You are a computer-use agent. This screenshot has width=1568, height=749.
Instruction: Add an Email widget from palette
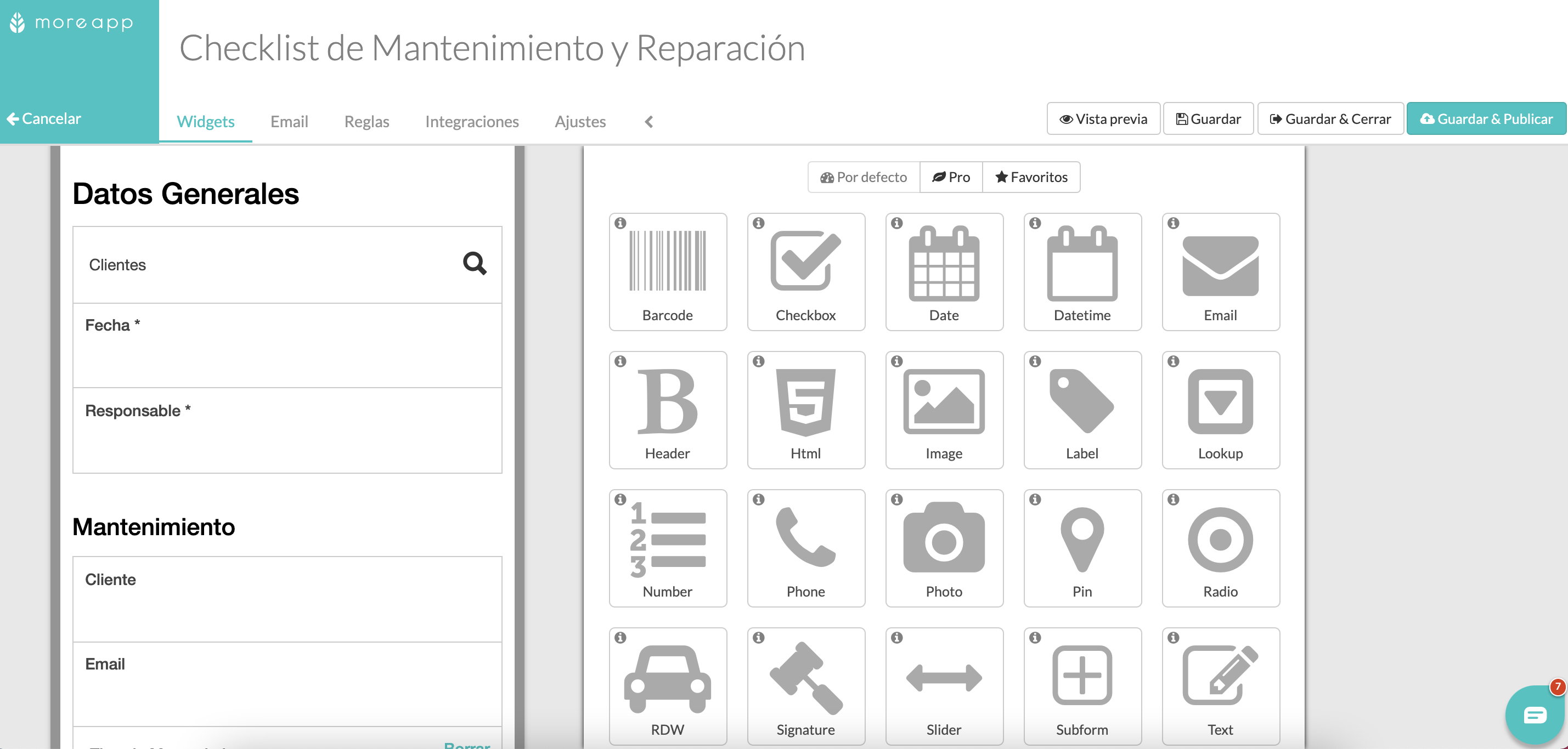click(x=1220, y=271)
